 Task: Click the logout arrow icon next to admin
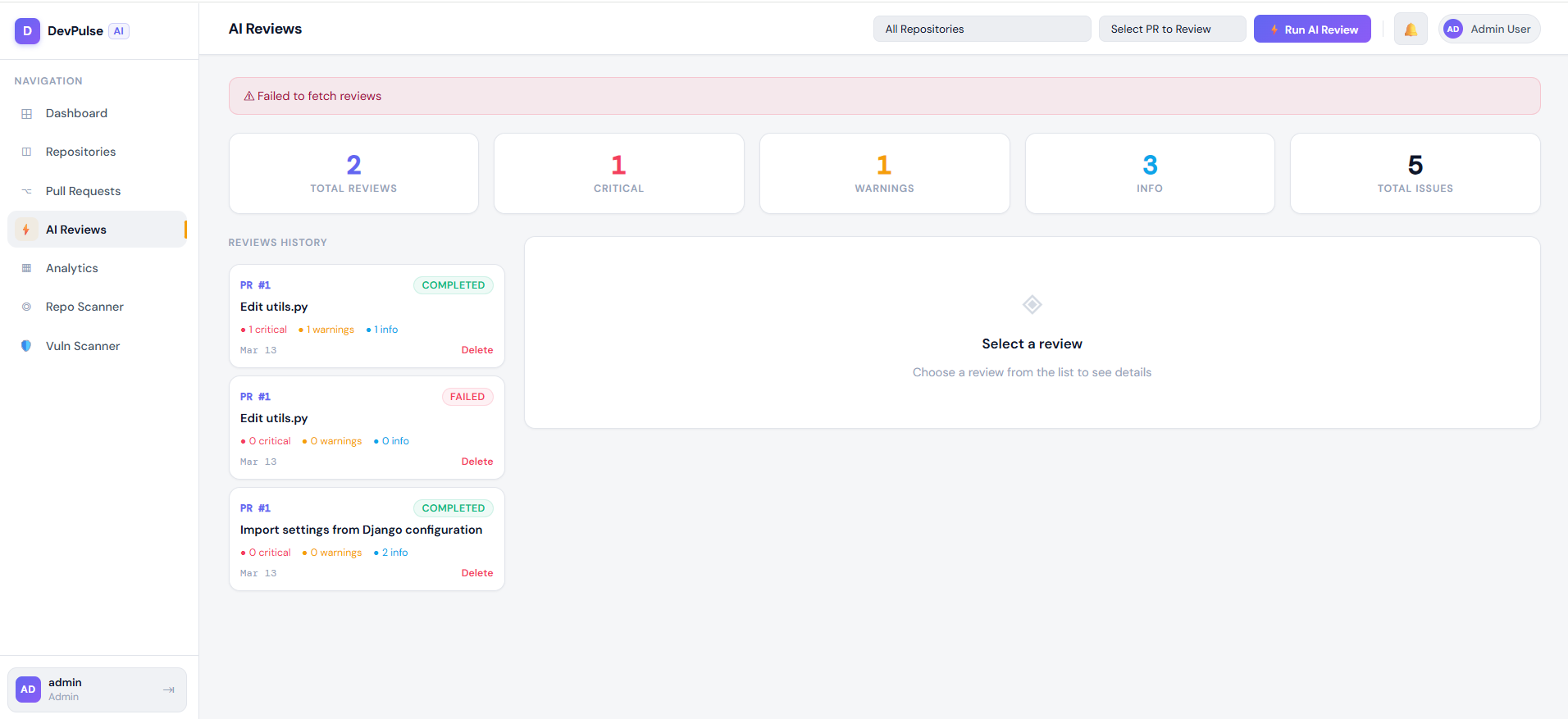click(x=169, y=690)
